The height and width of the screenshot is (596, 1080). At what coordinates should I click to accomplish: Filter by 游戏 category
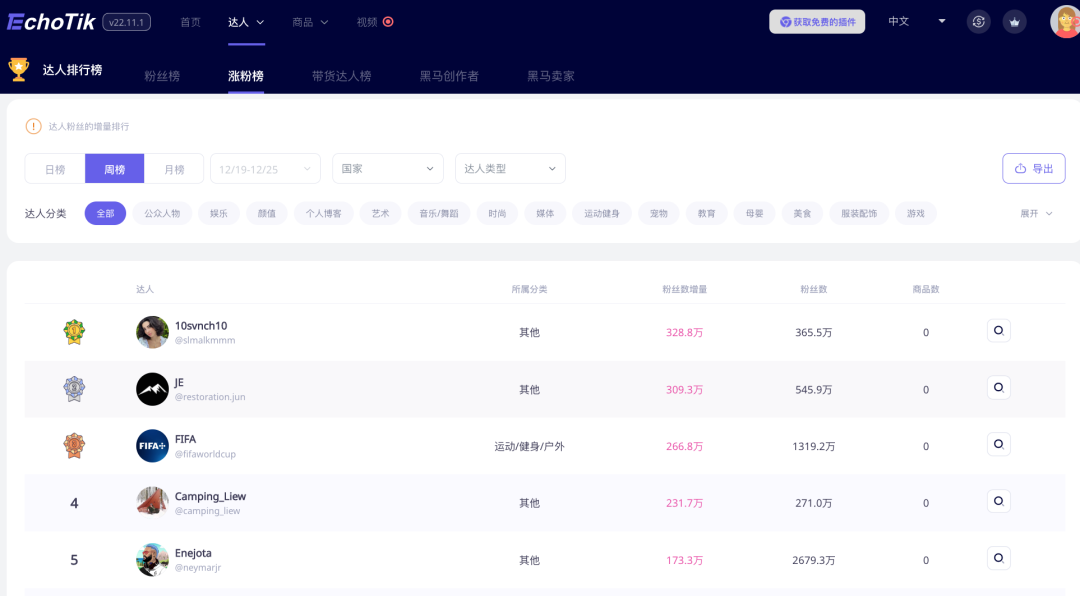915,214
